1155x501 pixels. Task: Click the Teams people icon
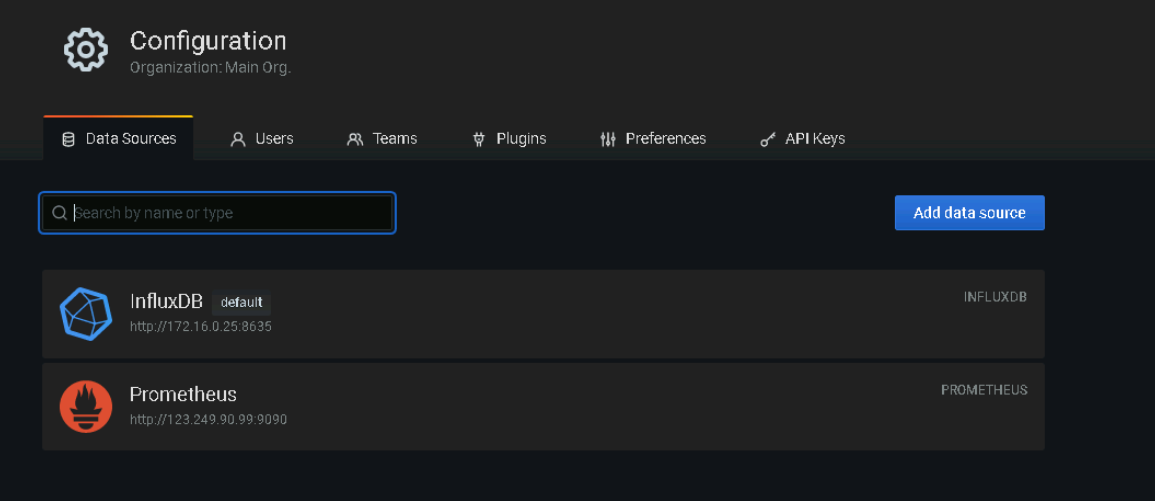[355, 139]
